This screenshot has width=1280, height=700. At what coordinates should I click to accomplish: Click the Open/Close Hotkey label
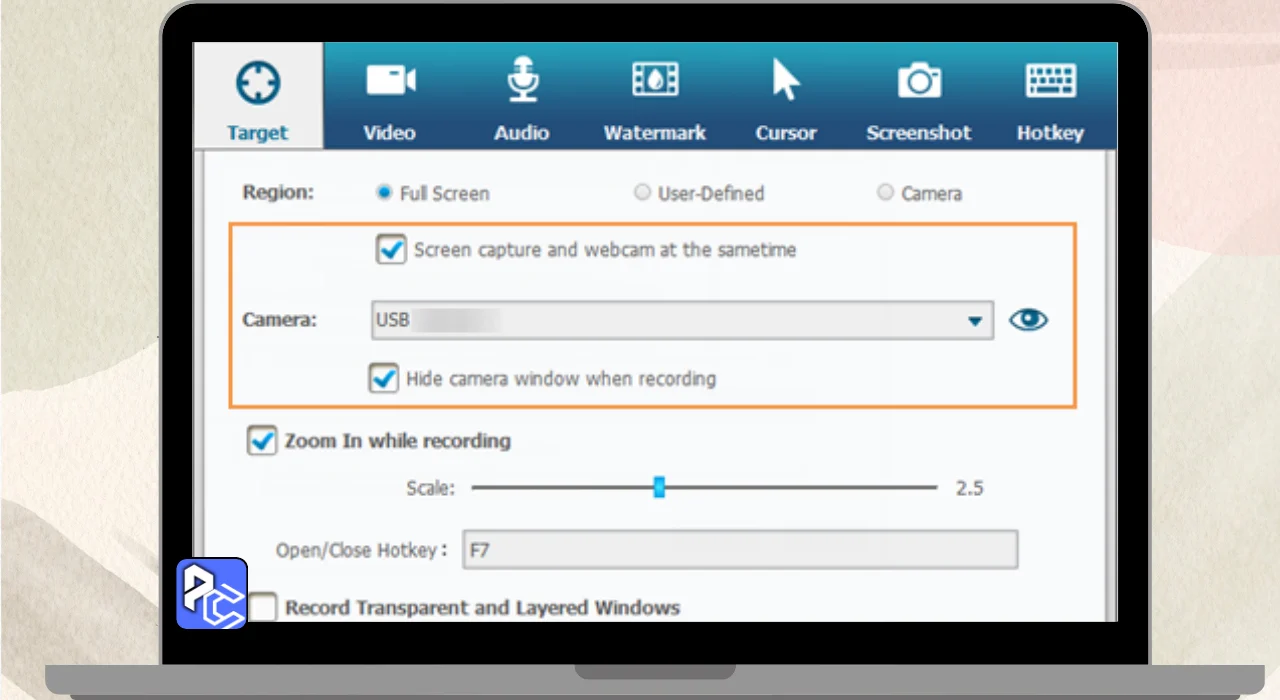click(x=362, y=550)
